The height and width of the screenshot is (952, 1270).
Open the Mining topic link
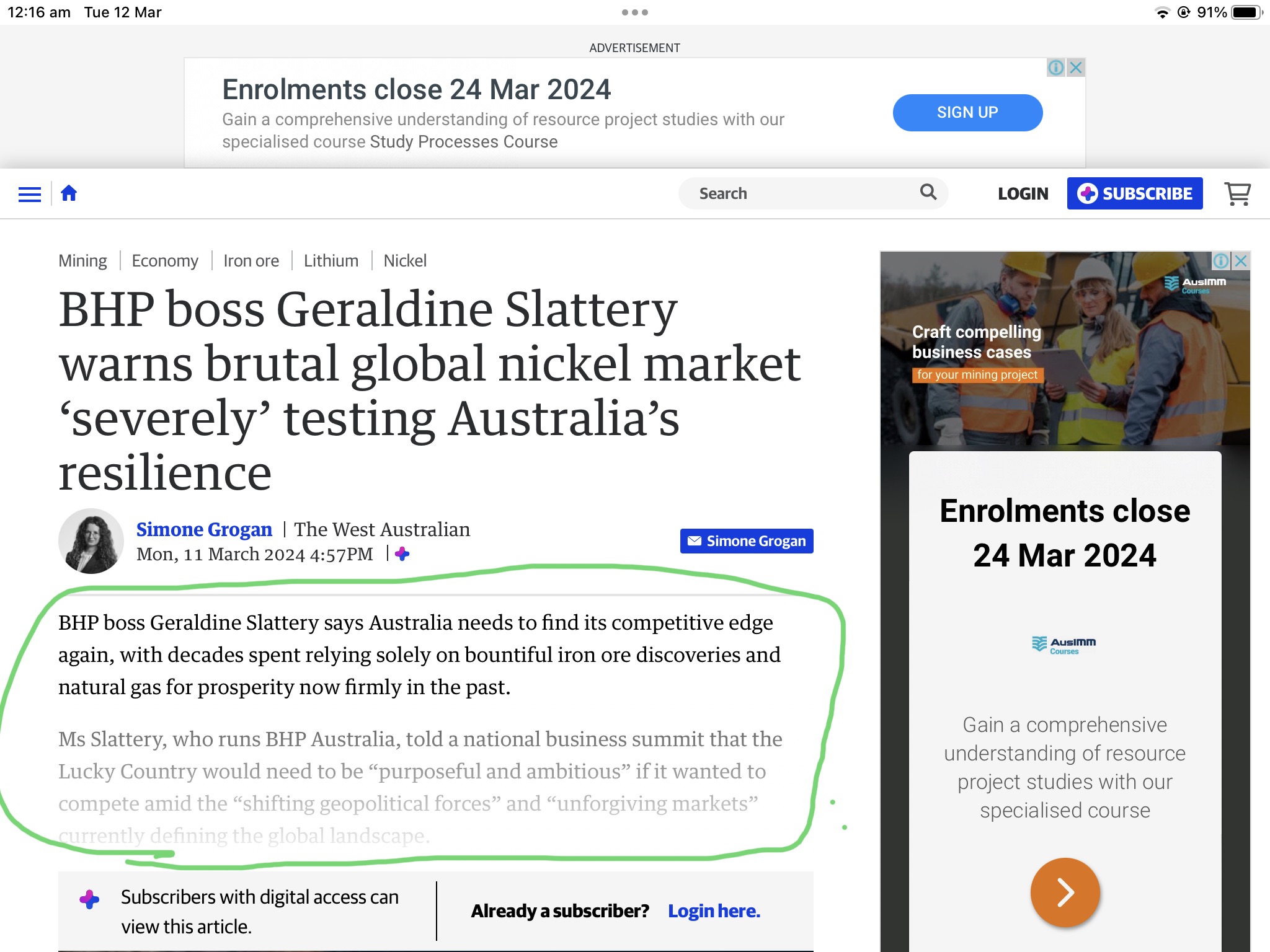(82, 261)
